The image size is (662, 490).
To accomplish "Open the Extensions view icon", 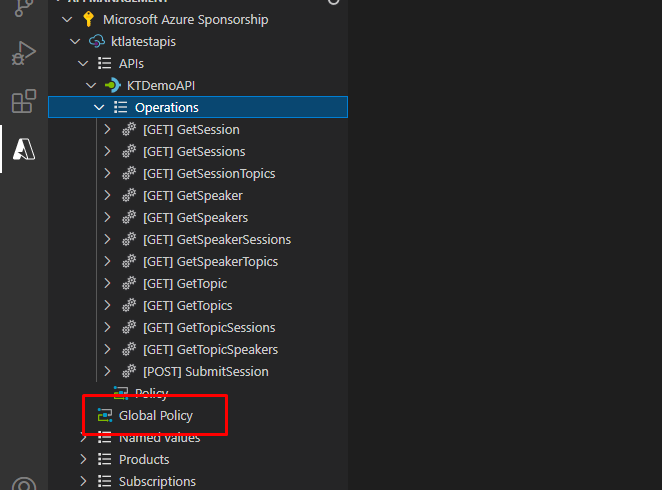I will [23, 101].
